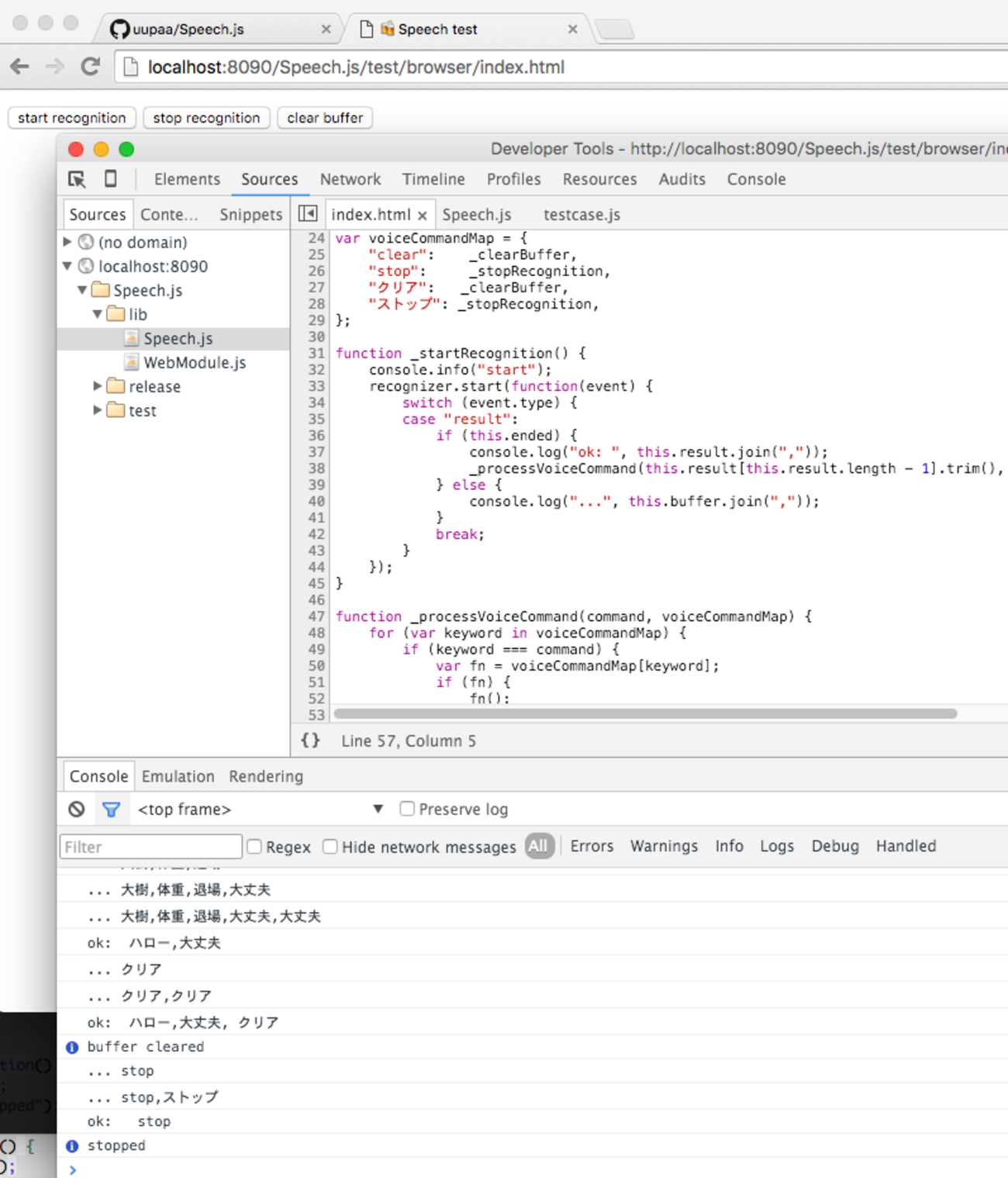Clear console with the circle-slash icon
1008x1178 pixels.
pos(76,809)
